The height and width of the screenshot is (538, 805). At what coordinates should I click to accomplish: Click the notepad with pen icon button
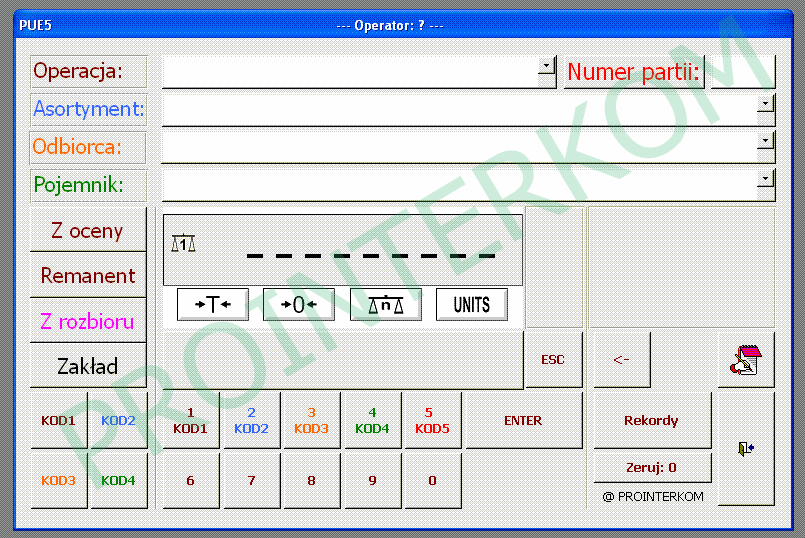746,360
